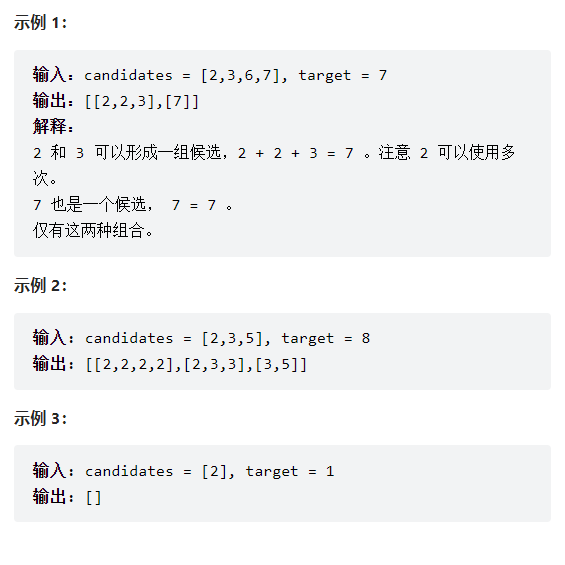Click the 输入 label in example 3

pyautogui.click(x=53, y=471)
